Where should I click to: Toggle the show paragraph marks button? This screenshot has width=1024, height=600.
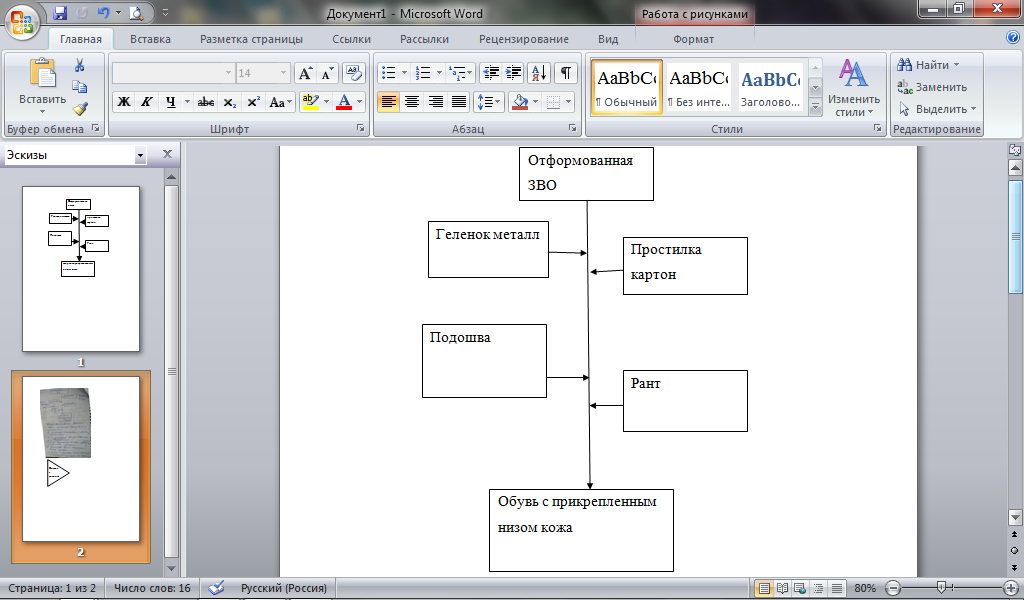coord(566,72)
